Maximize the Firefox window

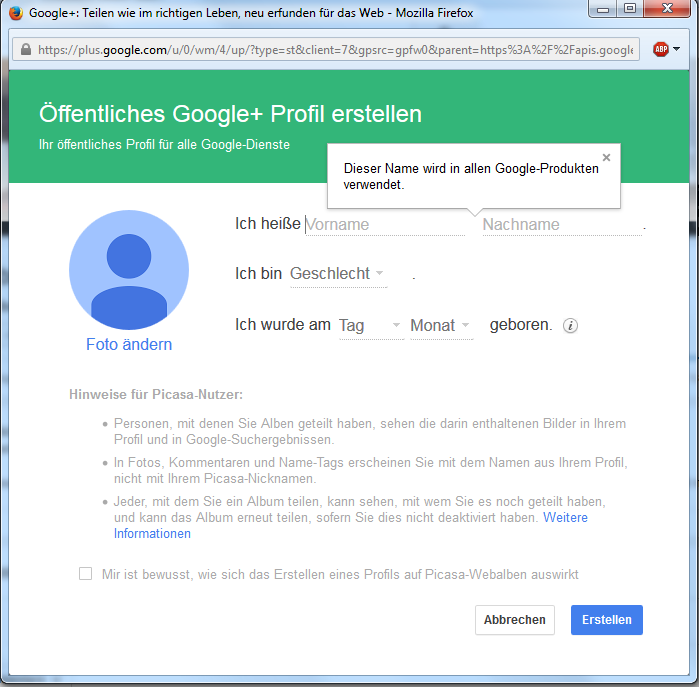630,9
